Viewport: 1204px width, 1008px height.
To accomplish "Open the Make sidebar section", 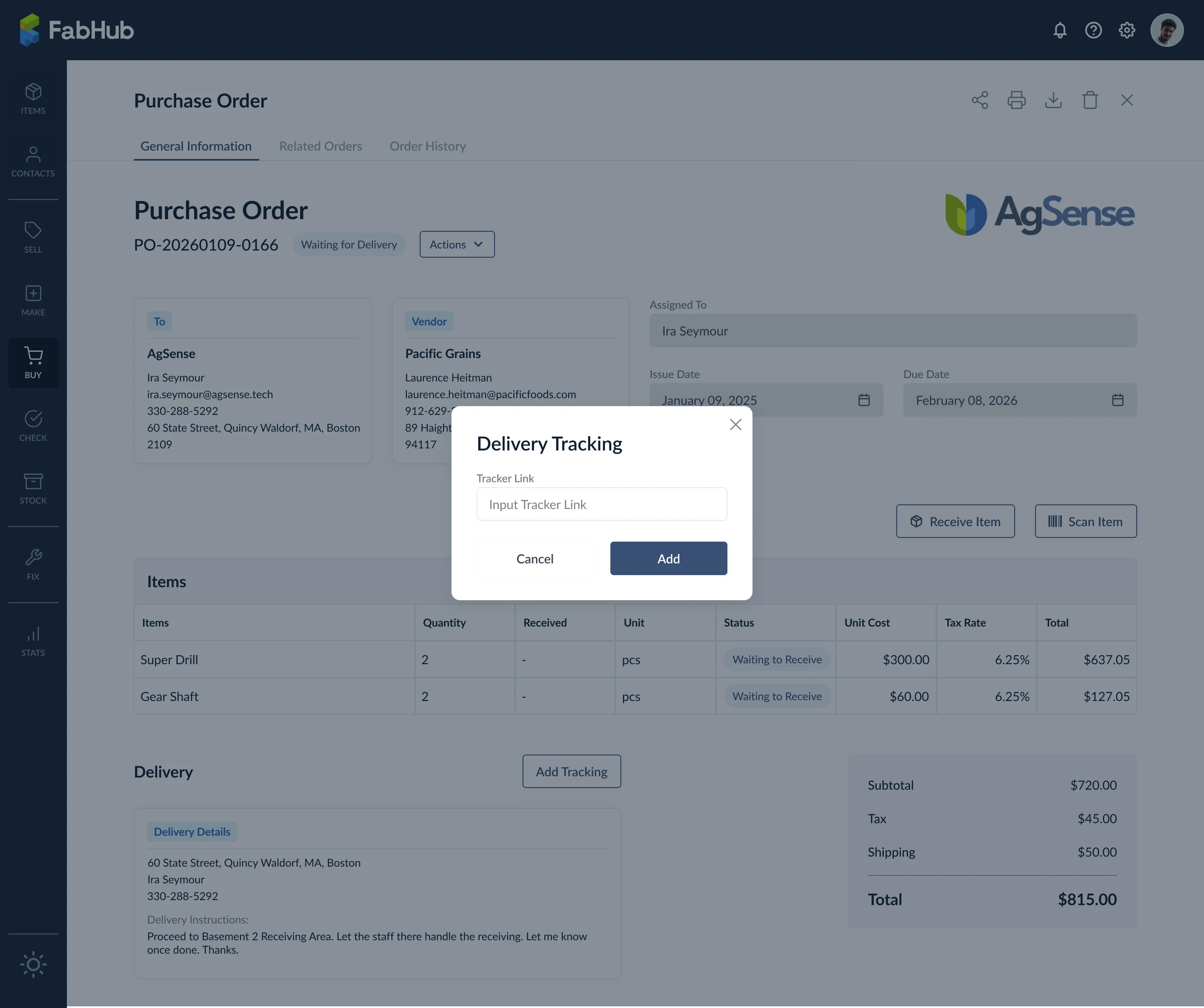I will 33,300.
